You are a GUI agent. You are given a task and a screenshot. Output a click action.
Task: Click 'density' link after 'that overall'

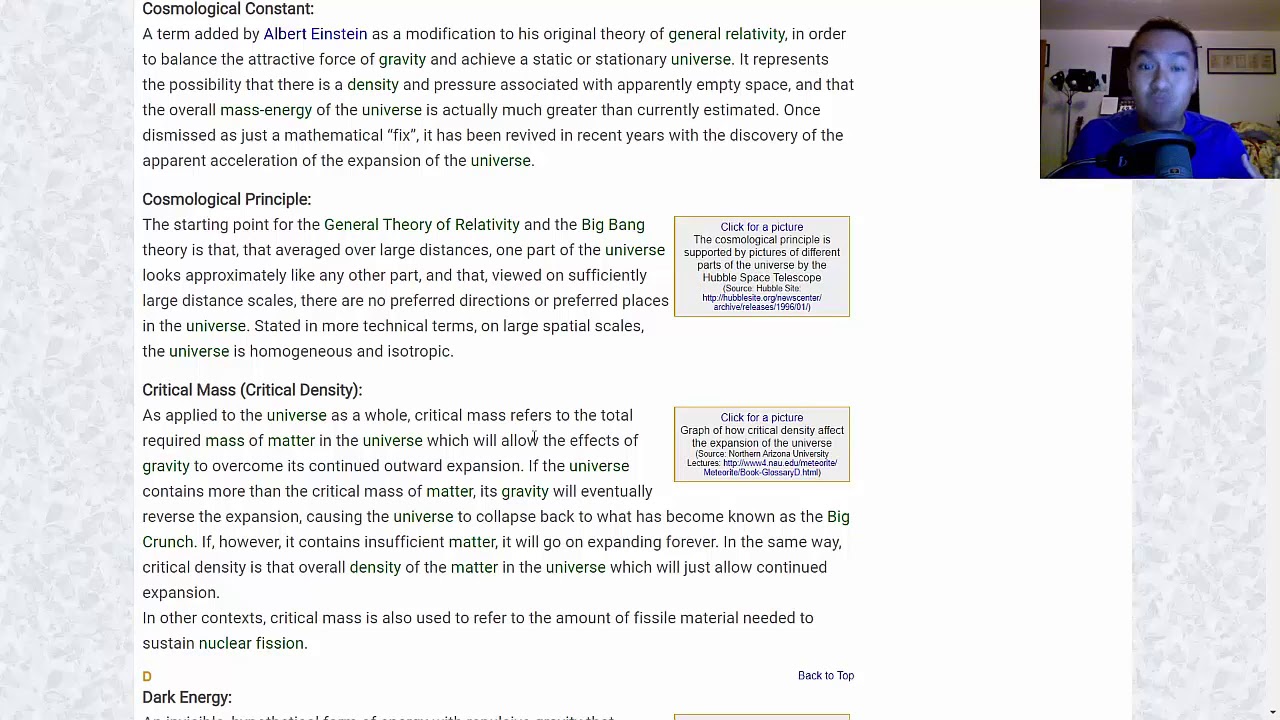coord(375,567)
